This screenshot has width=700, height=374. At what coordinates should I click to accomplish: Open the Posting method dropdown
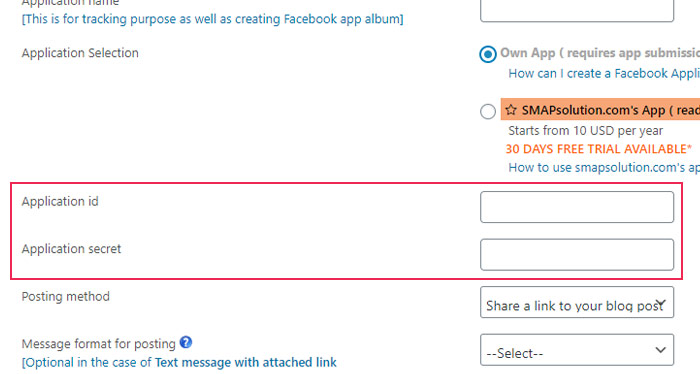(577, 302)
